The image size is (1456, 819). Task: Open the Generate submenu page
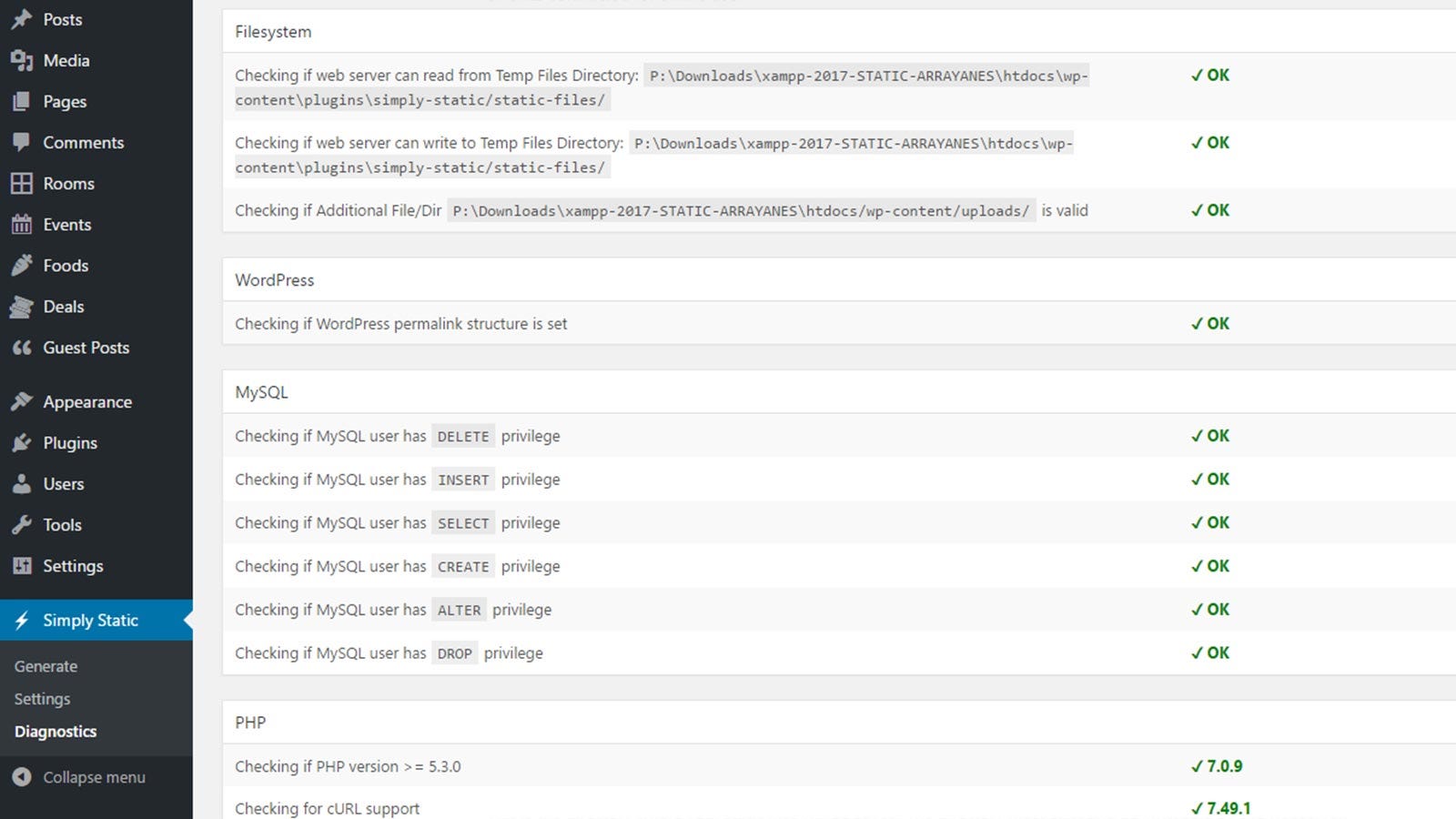coord(45,665)
